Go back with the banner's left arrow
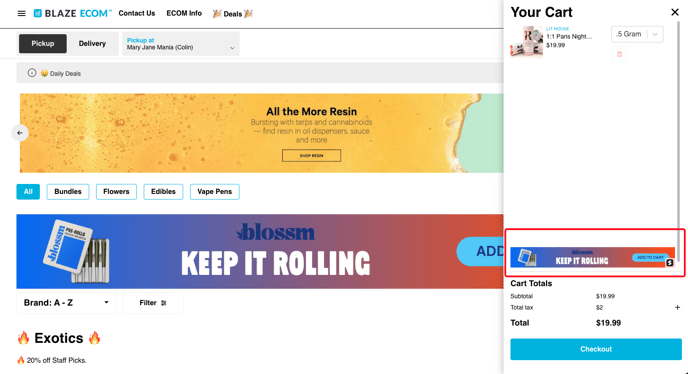The width and height of the screenshot is (688, 374). pyautogui.click(x=20, y=133)
